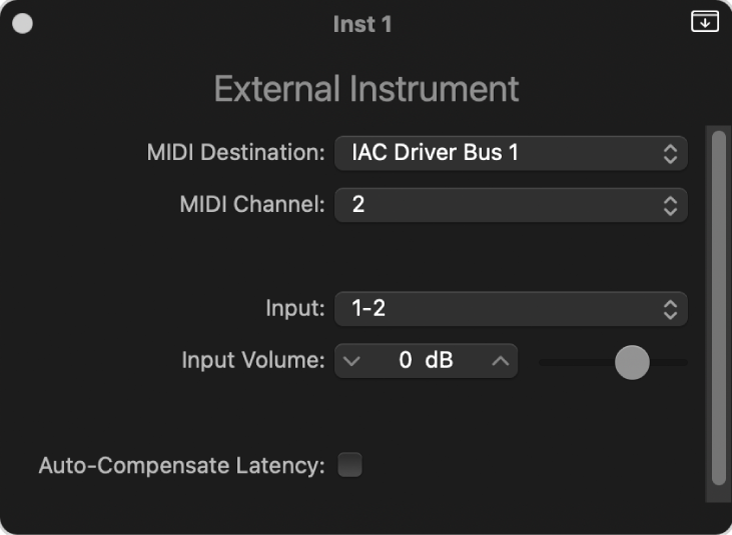
Task: Click the Input Volume label
Action: tap(253, 361)
